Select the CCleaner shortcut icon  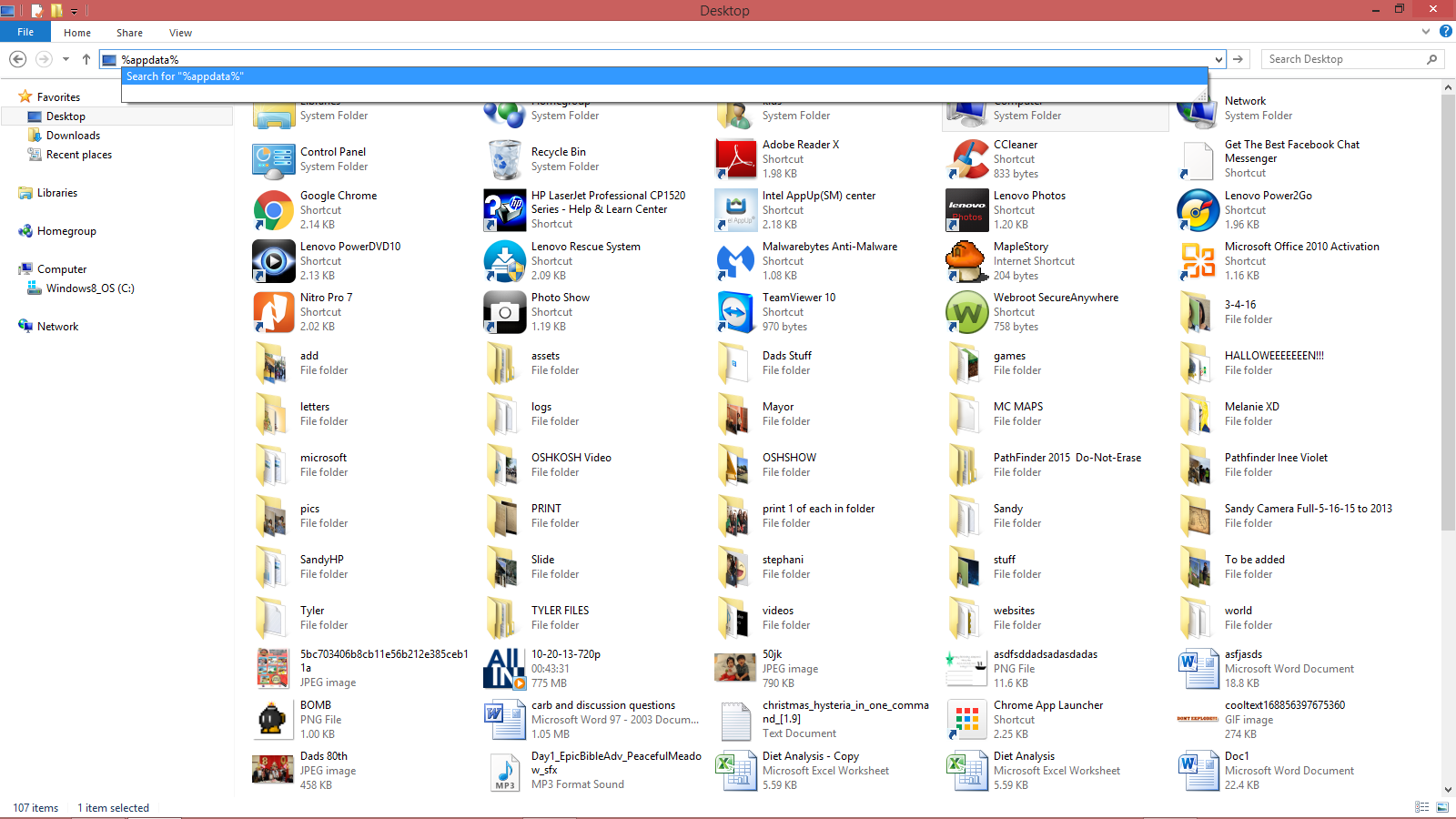966,159
